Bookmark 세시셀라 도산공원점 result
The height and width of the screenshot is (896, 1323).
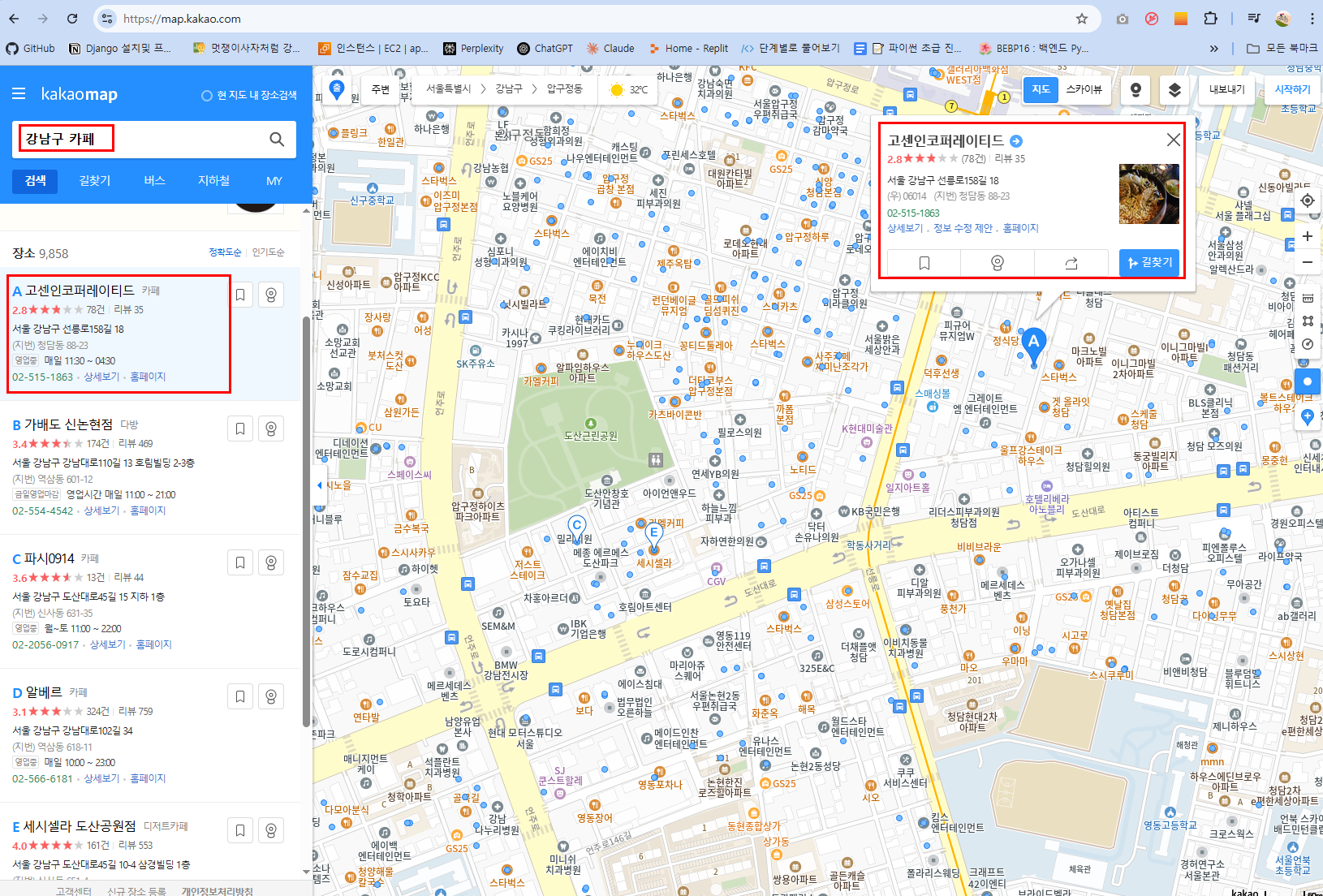coord(240,830)
